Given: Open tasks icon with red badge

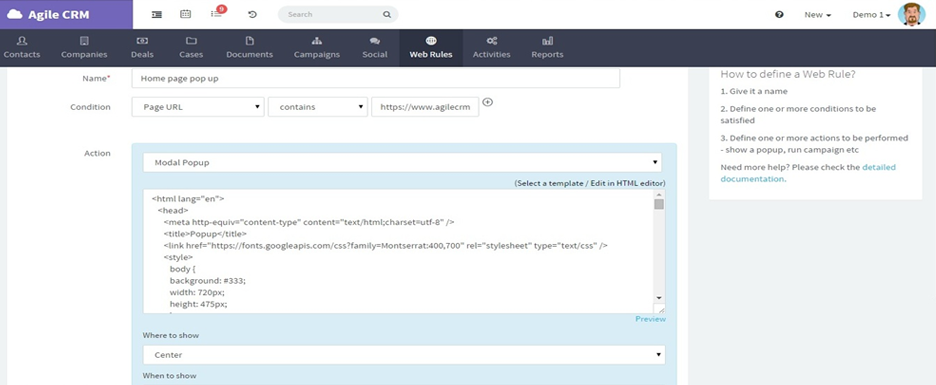Looking at the screenshot, I should tap(217, 13).
